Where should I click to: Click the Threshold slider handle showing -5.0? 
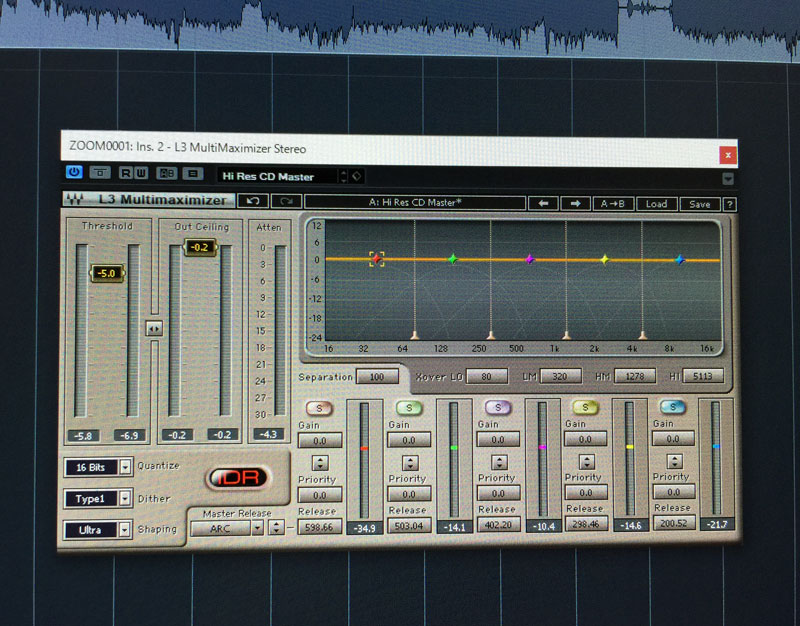(107, 273)
